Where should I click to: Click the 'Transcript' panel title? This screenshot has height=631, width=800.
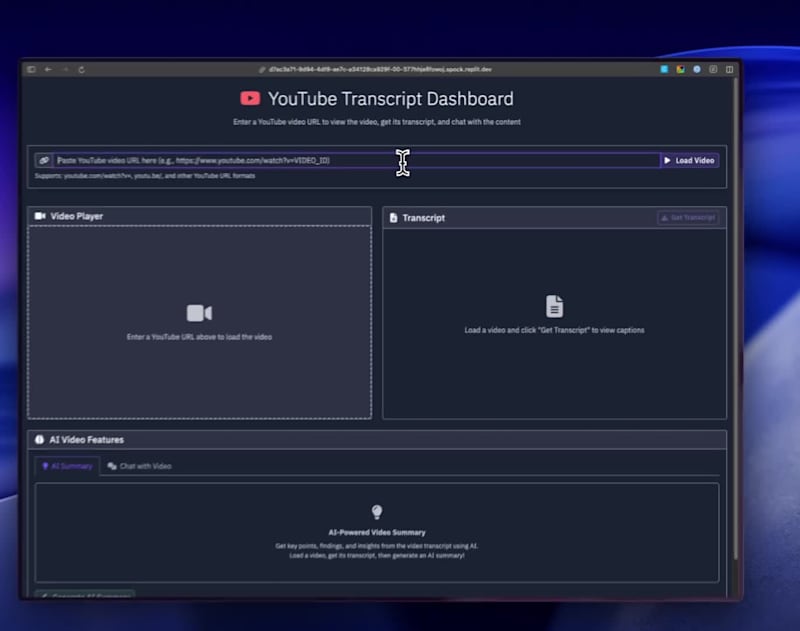[423, 218]
